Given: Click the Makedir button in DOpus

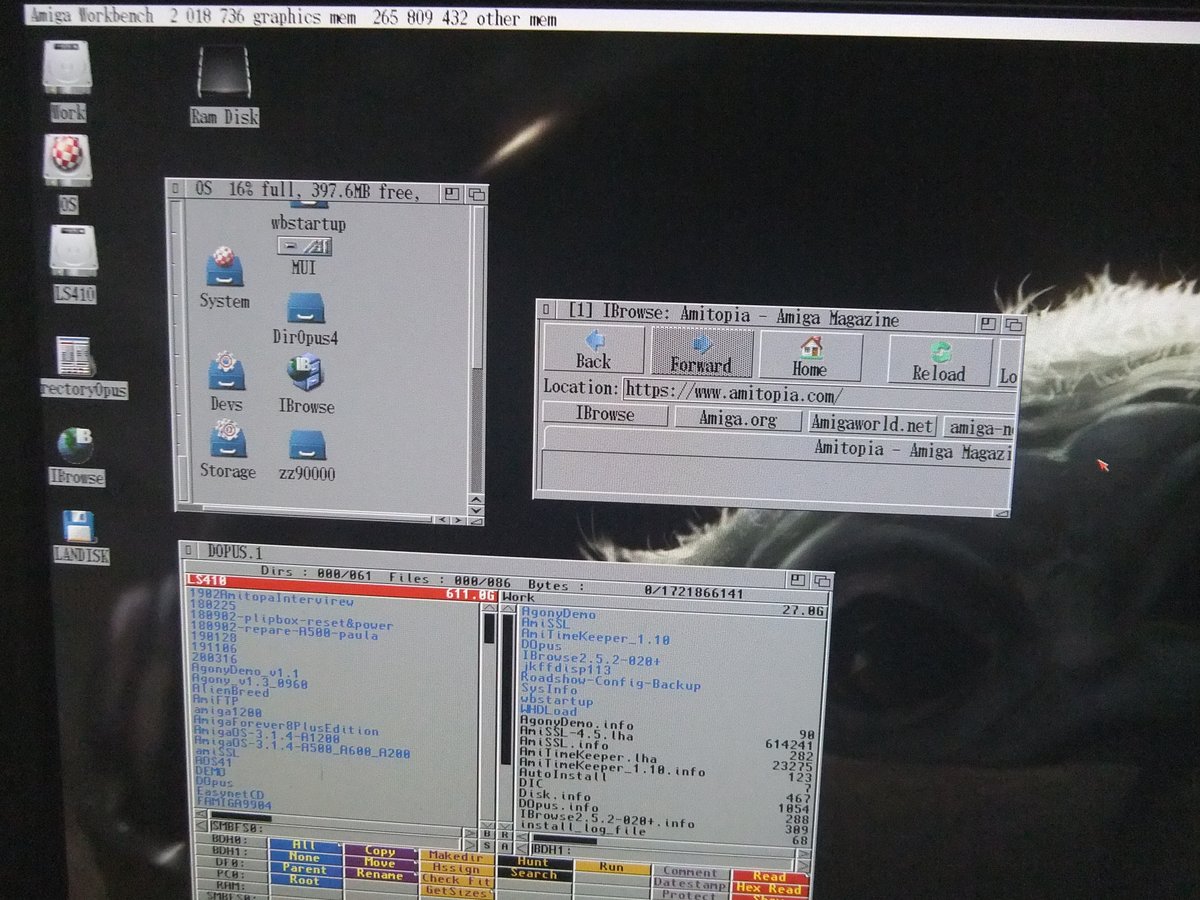Looking at the screenshot, I should (456, 857).
